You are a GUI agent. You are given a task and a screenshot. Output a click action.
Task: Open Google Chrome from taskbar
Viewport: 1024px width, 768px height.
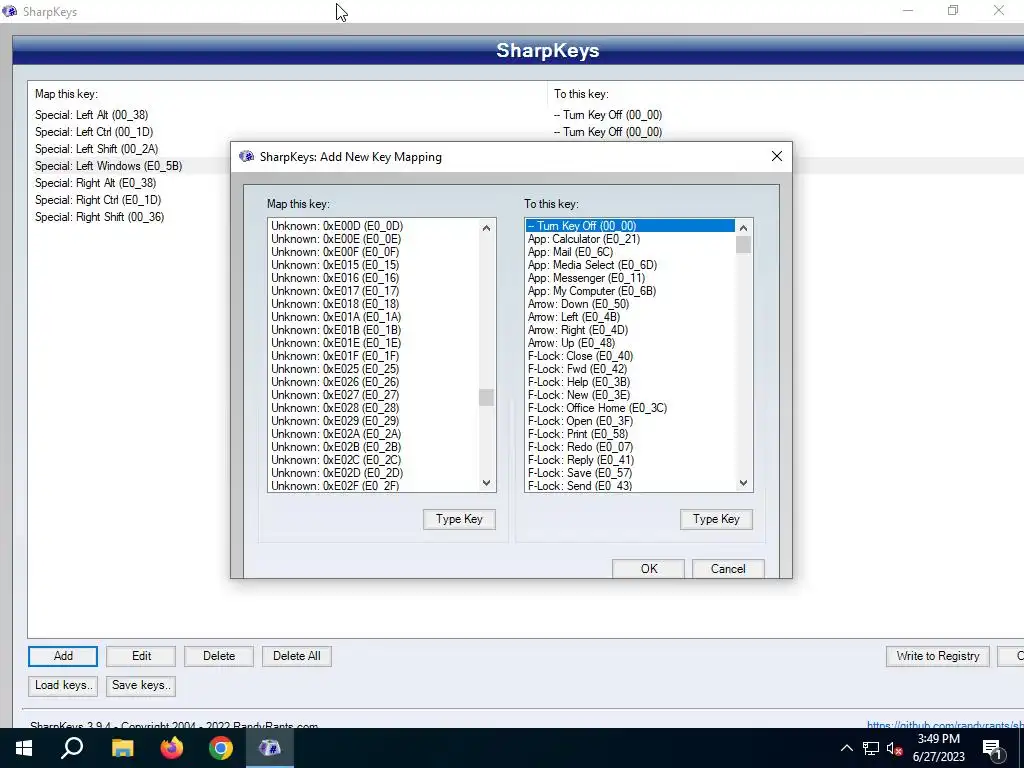click(x=221, y=748)
